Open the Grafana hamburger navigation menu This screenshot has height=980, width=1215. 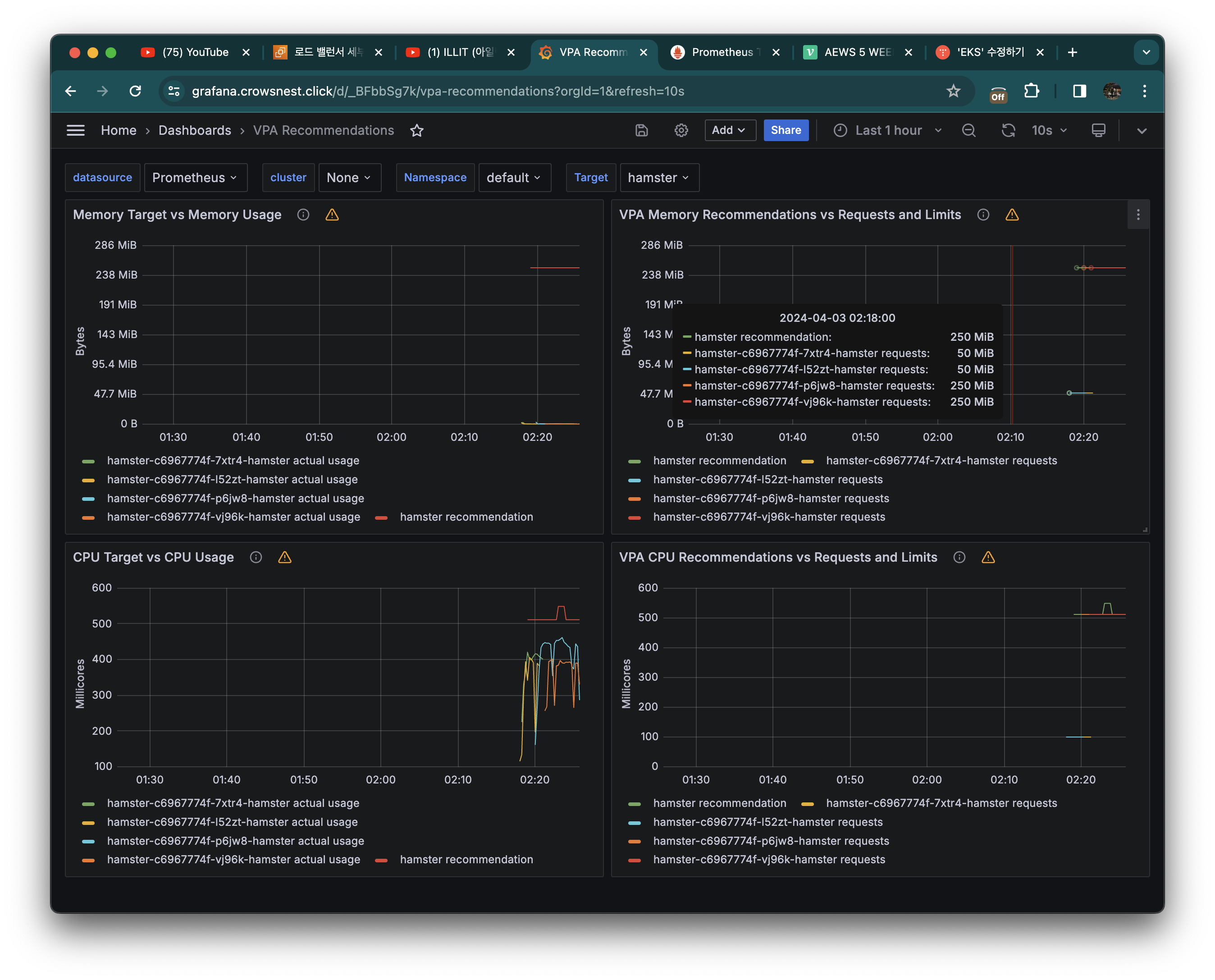point(76,130)
